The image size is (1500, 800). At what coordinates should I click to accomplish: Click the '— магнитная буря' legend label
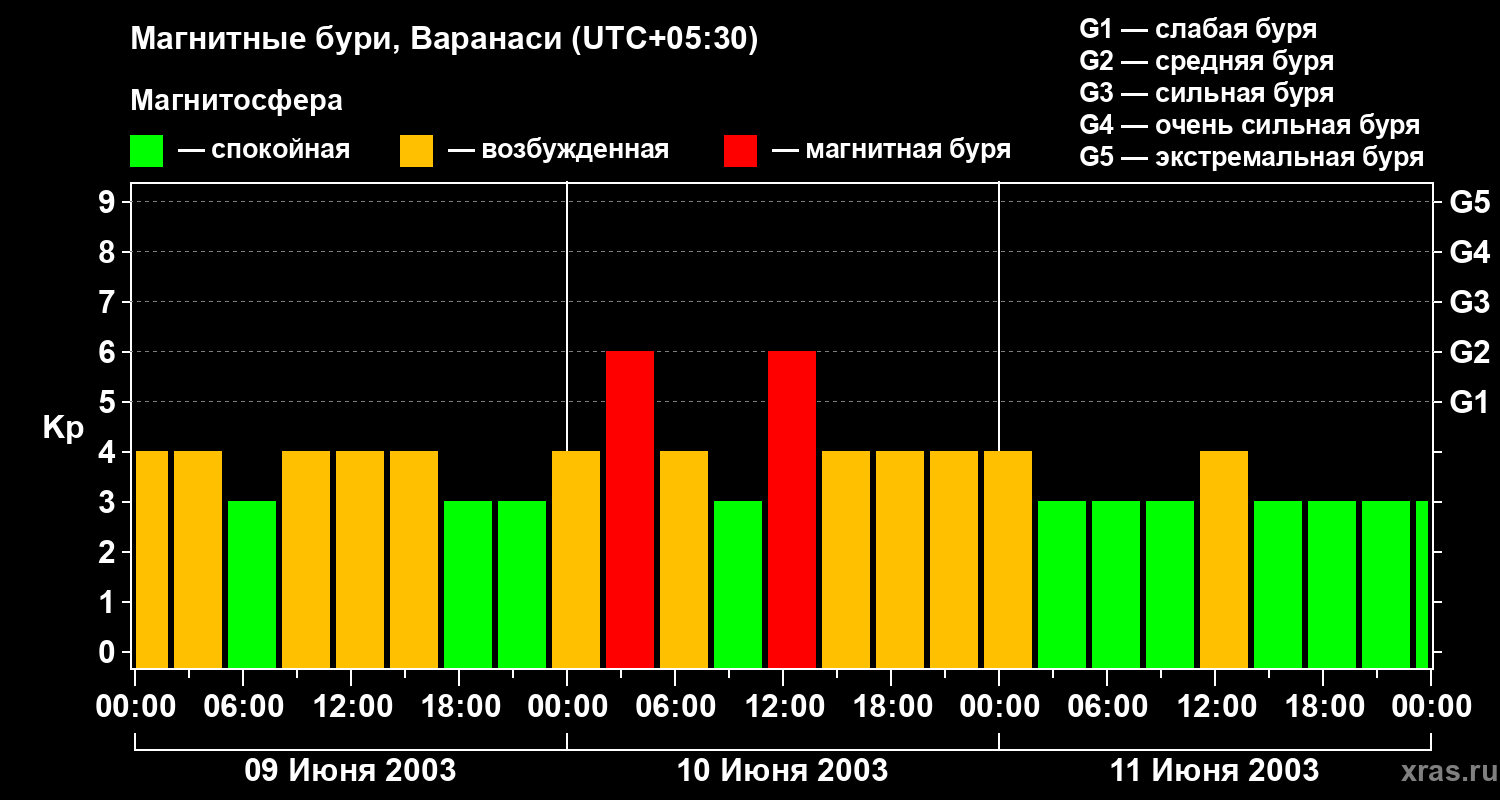tap(891, 150)
